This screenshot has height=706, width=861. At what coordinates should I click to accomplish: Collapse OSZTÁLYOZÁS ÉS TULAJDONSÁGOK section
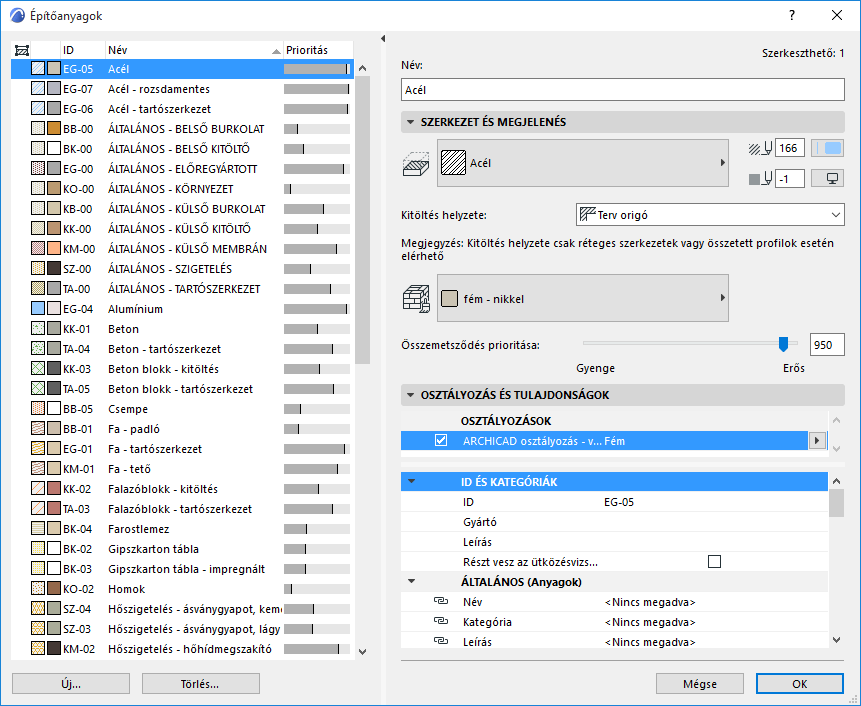point(410,395)
